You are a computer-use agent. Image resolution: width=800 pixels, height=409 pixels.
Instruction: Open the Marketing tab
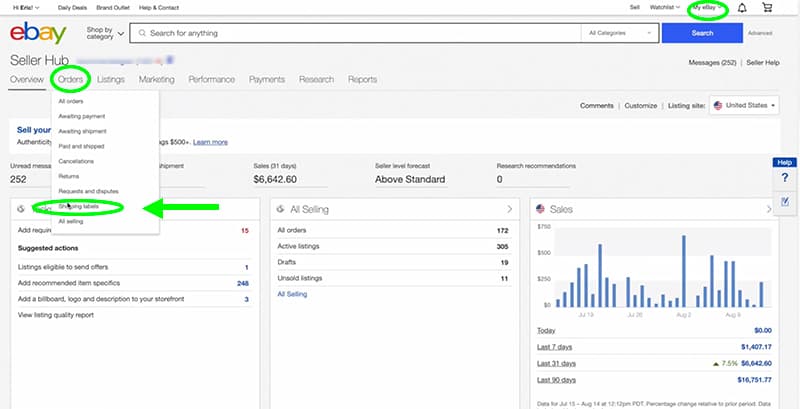point(157,80)
